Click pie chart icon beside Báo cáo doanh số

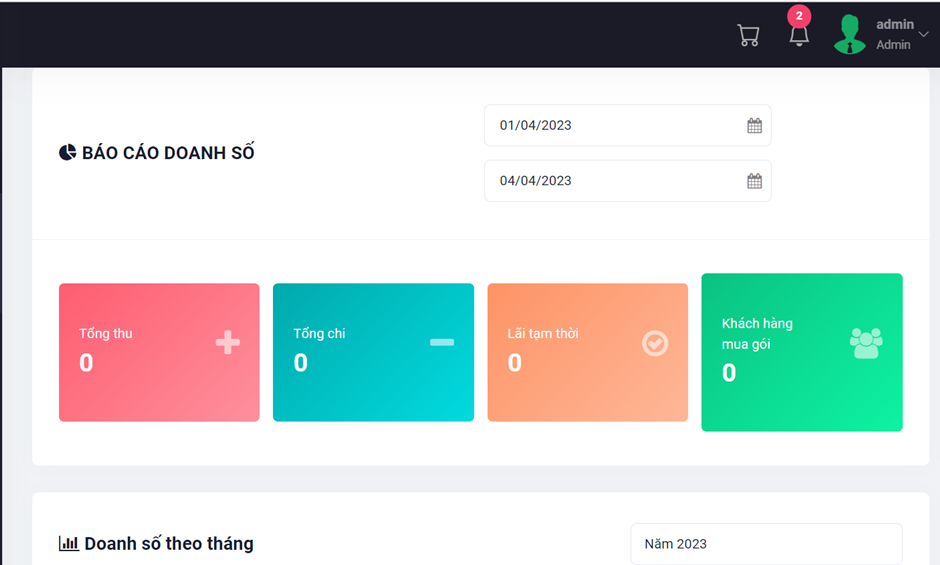(x=67, y=153)
